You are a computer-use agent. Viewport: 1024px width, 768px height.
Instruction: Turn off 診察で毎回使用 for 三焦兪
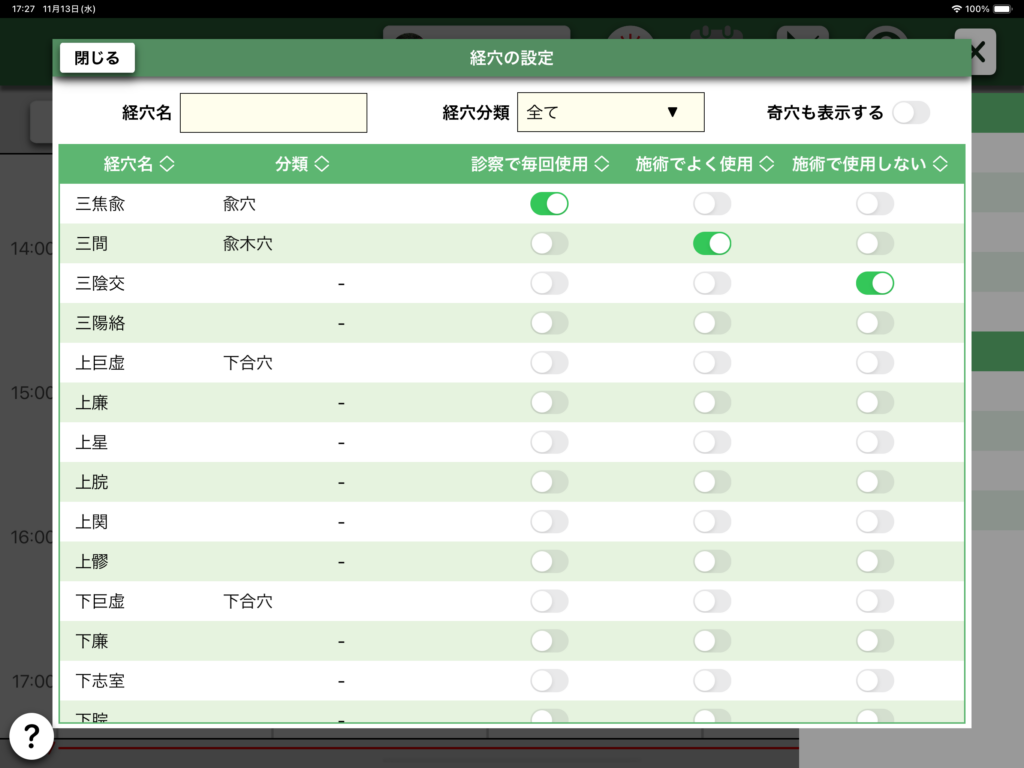[549, 204]
